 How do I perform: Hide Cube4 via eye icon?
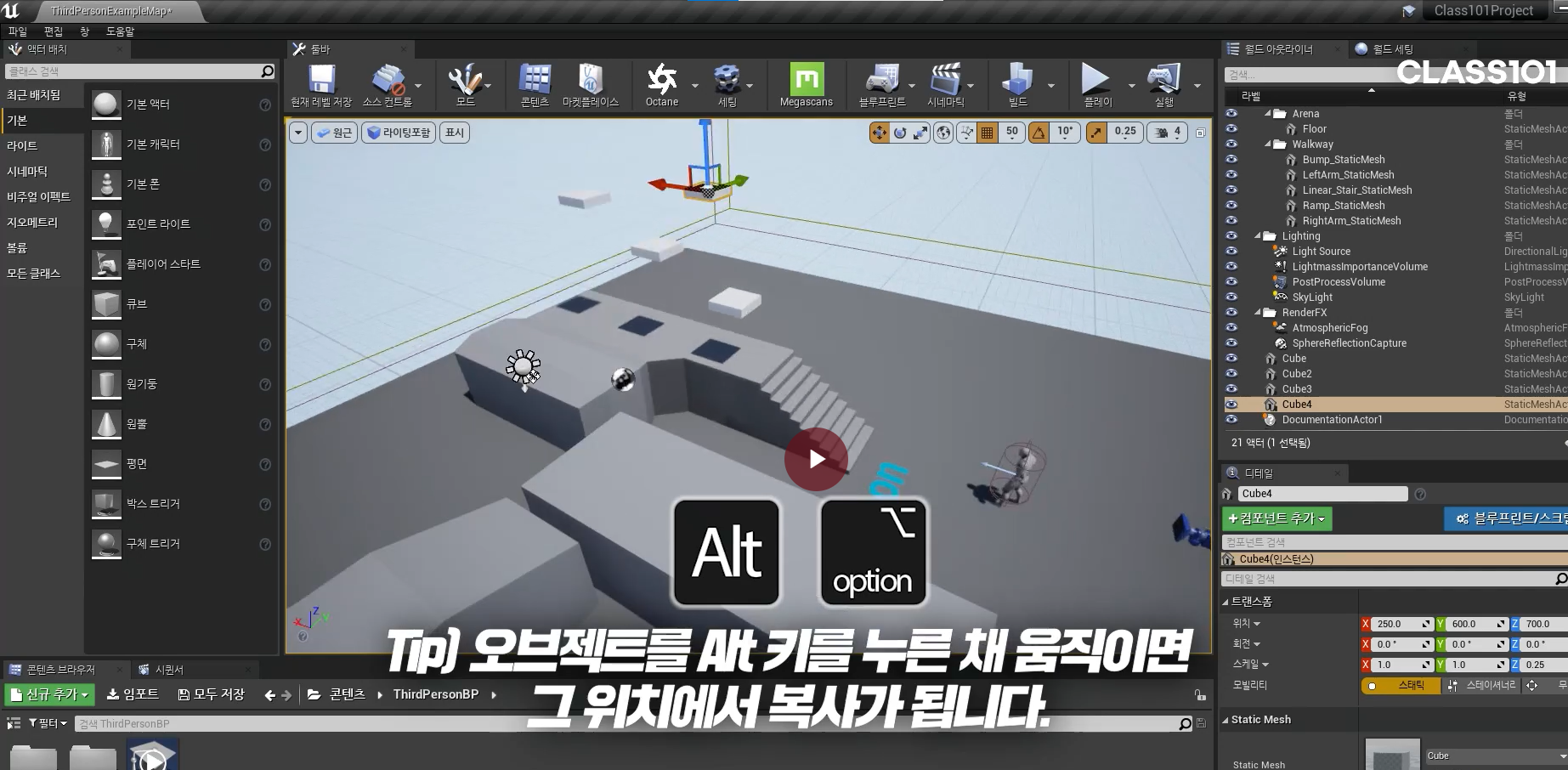(x=1231, y=405)
